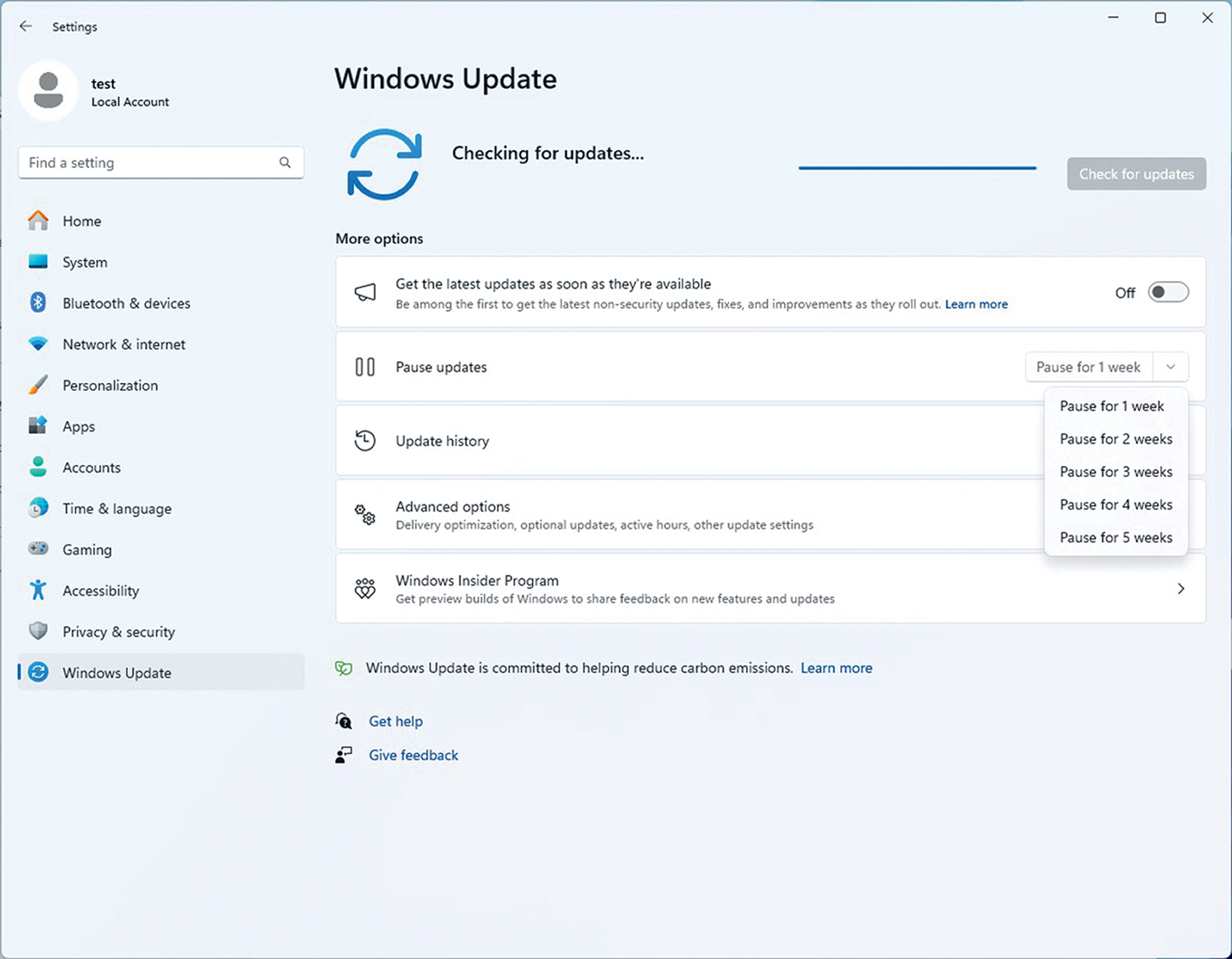
Task: Click the Checking for updates status text
Action: pos(548,153)
